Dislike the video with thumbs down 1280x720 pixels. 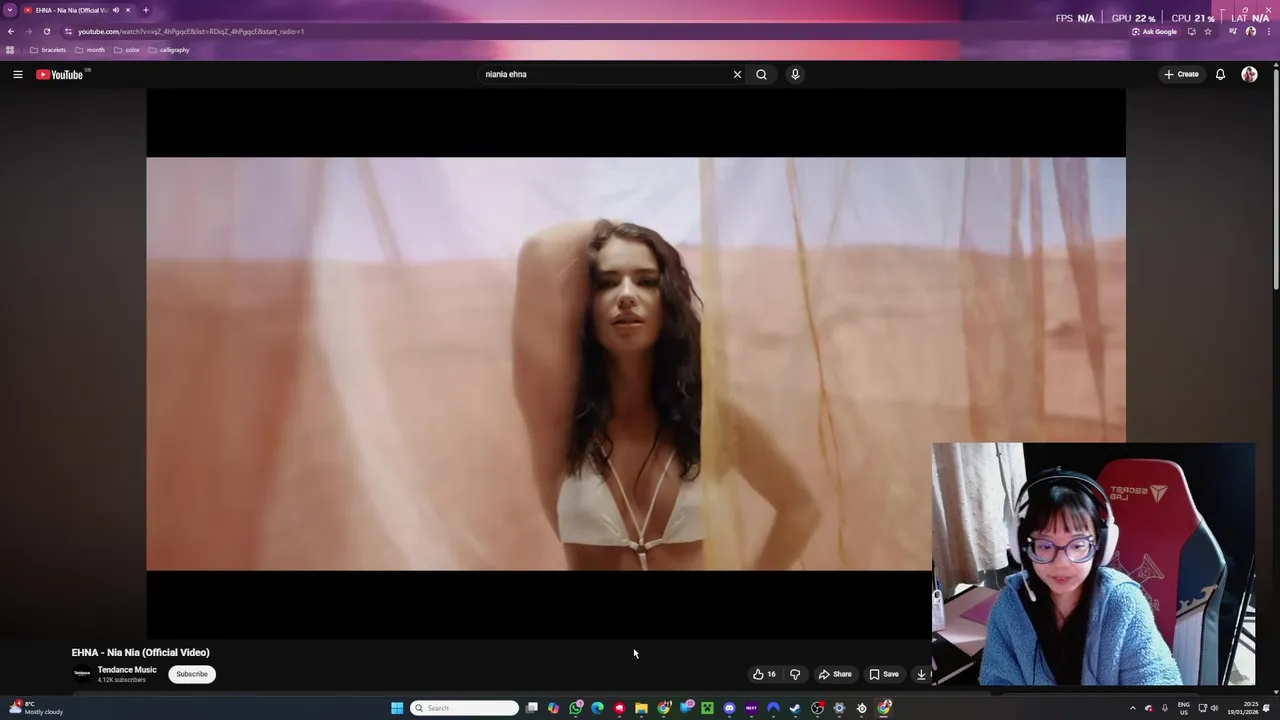(795, 674)
